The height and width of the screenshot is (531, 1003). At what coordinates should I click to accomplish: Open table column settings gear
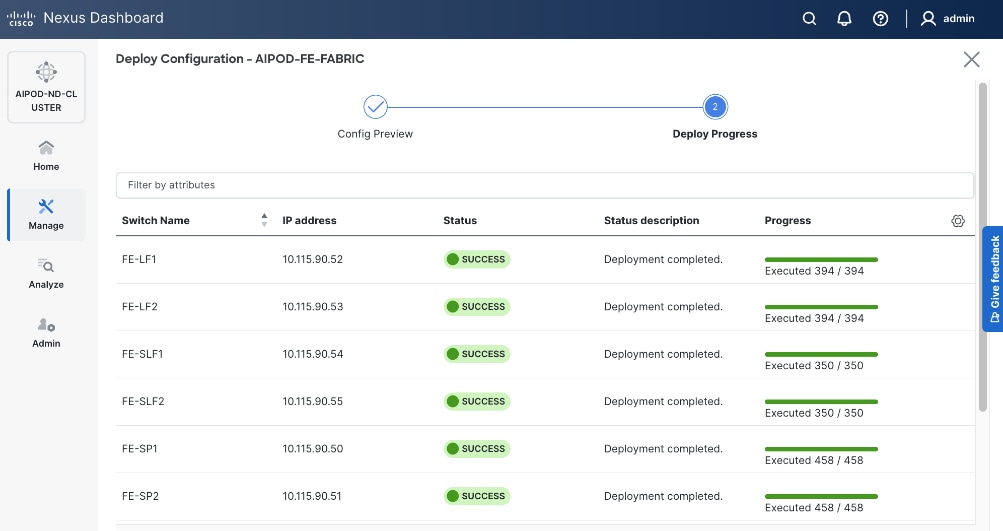coord(957,221)
